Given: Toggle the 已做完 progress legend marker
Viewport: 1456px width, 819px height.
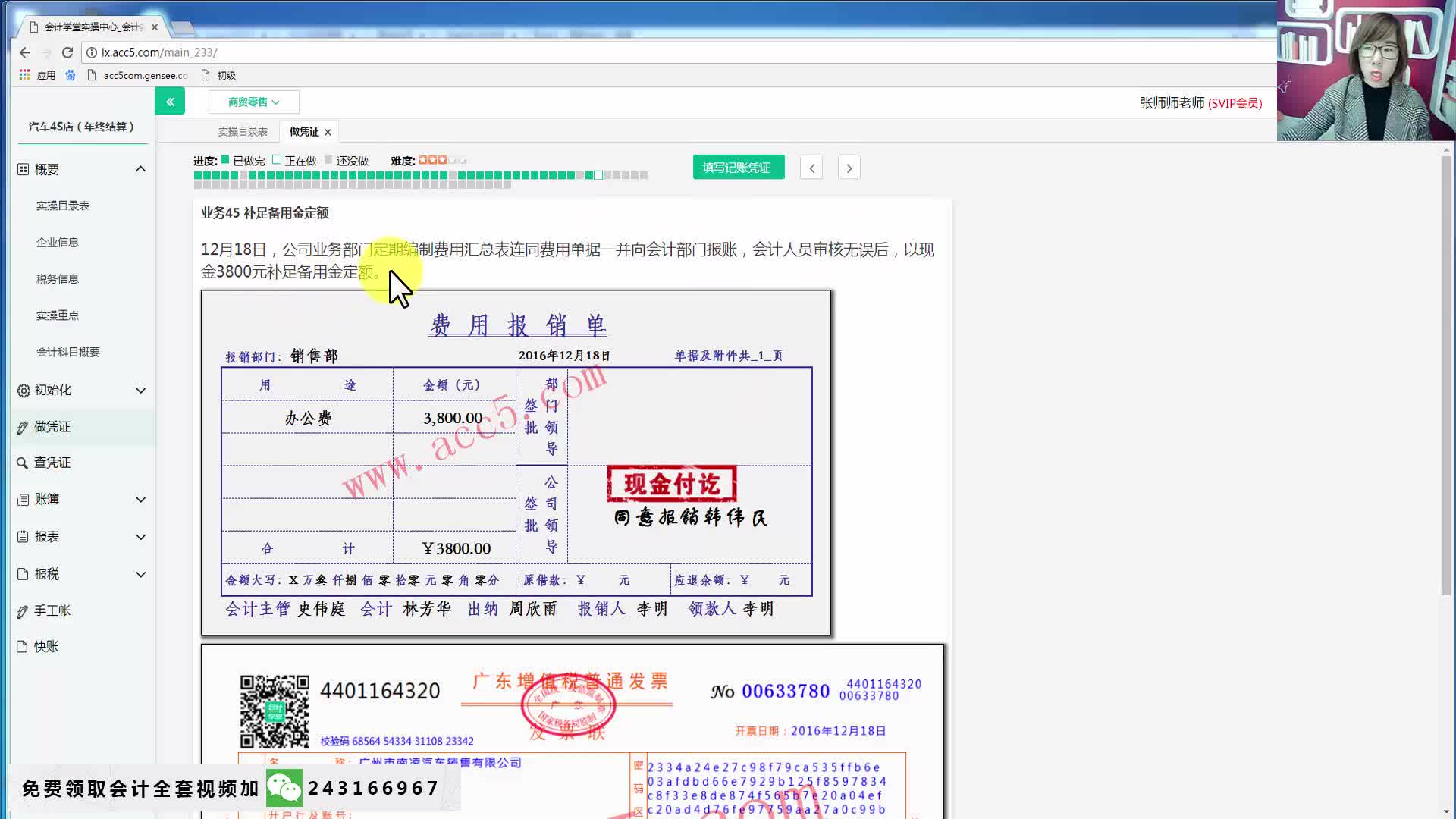Looking at the screenshot, I should [x=224, y=160].
